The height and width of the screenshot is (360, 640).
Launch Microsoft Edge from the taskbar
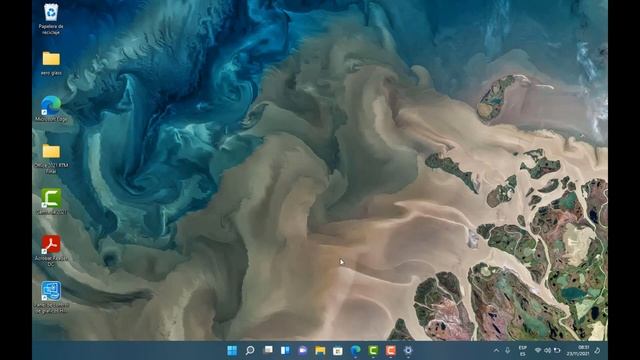[x=356, y=350]
